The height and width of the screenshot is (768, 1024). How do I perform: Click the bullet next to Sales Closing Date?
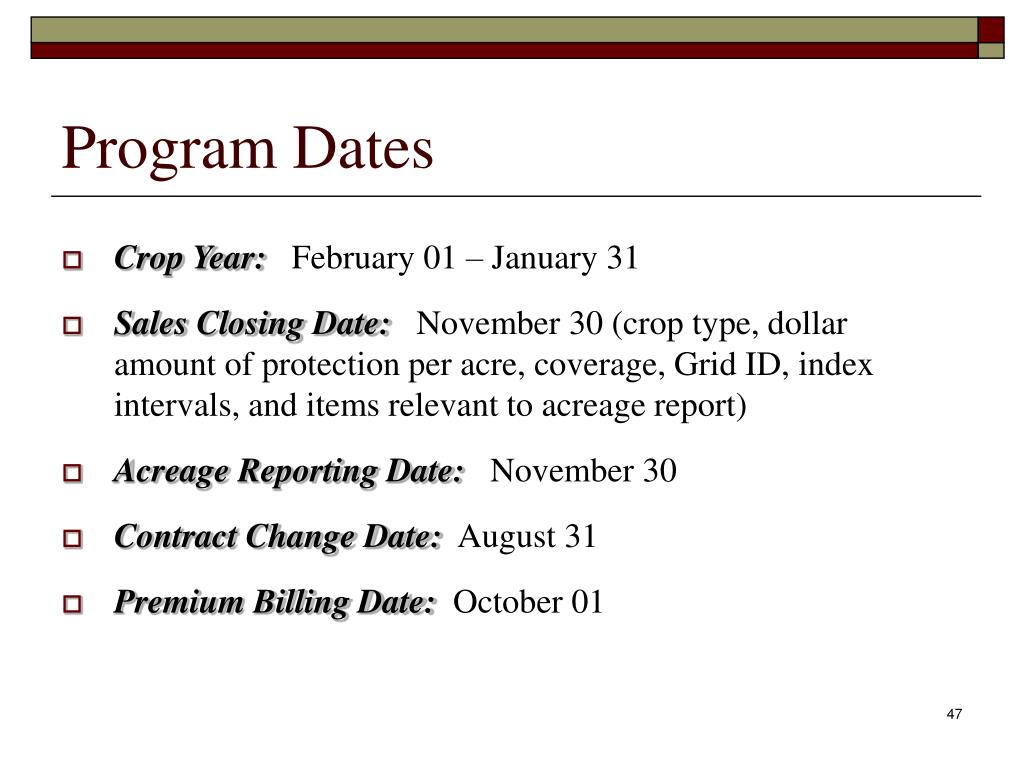pos(73,327)
